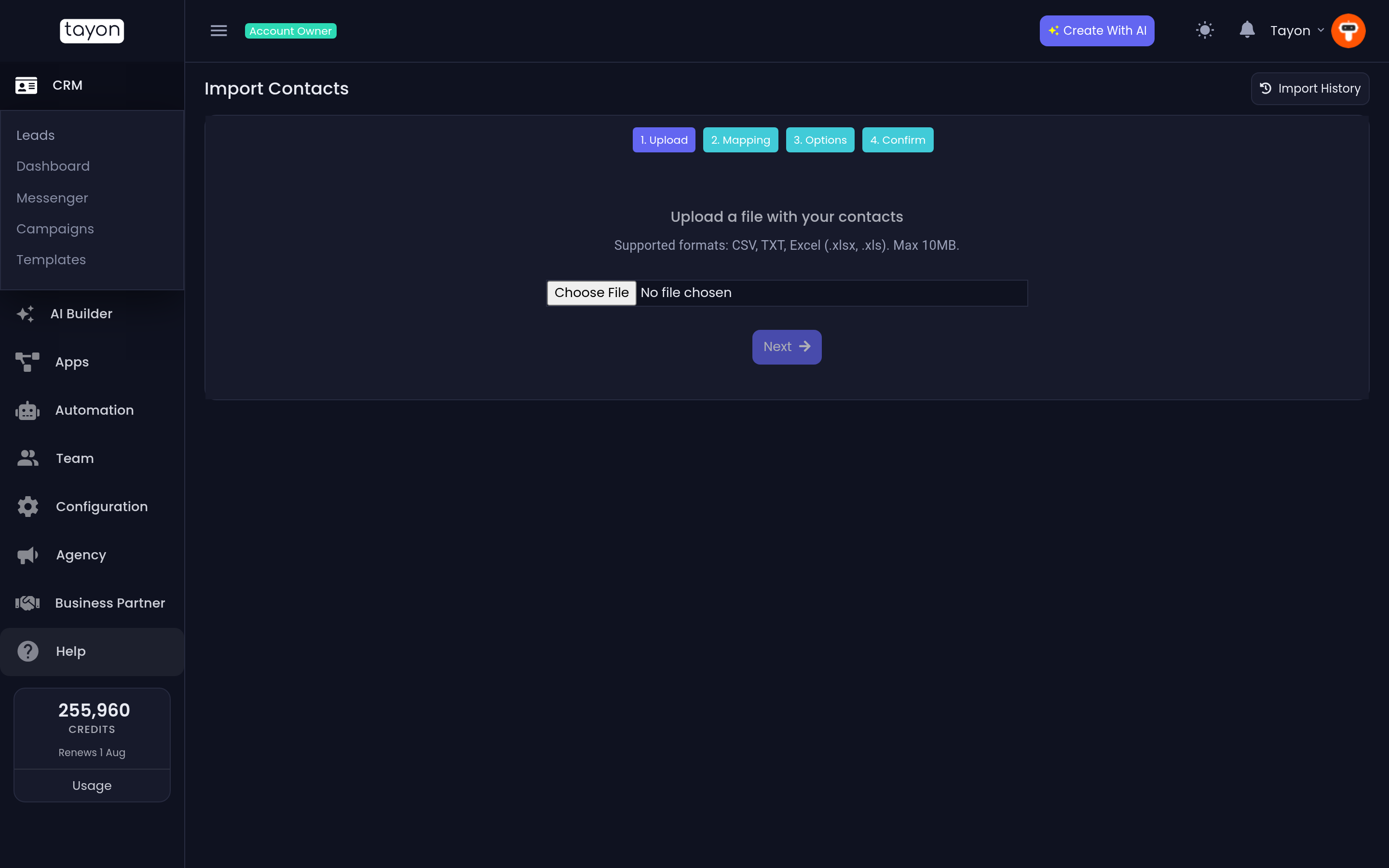Click the Business Partner handshake icon

click(27, 603)
